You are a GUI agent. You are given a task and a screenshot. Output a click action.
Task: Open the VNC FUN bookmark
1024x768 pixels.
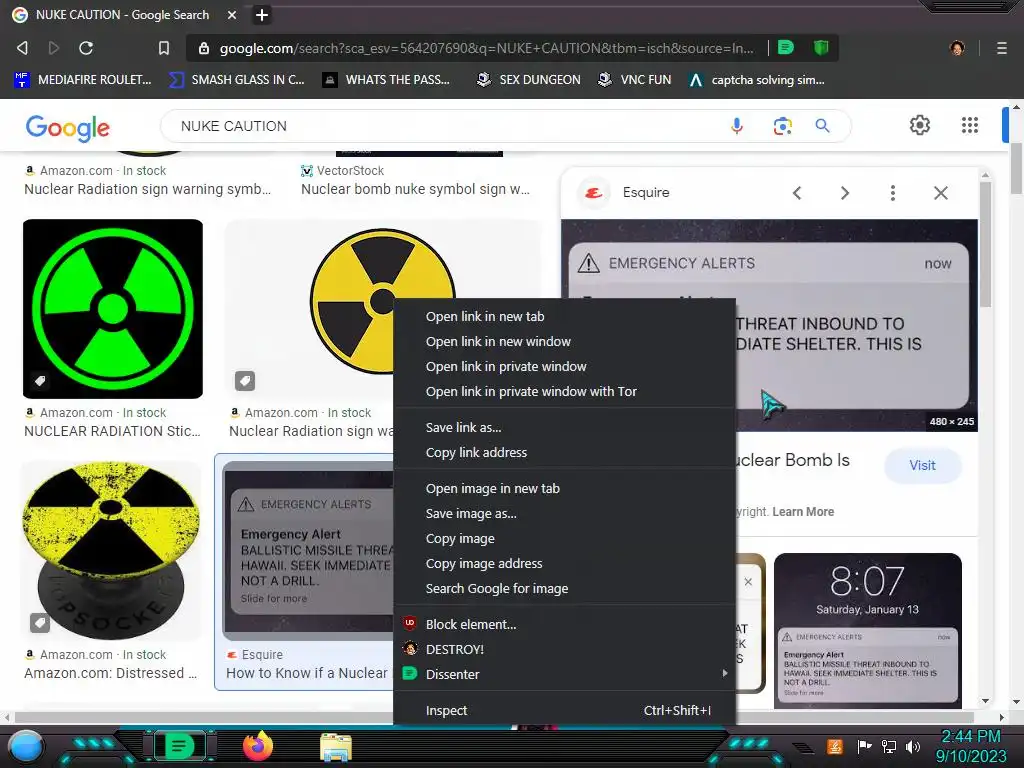[x=635, y=80]
